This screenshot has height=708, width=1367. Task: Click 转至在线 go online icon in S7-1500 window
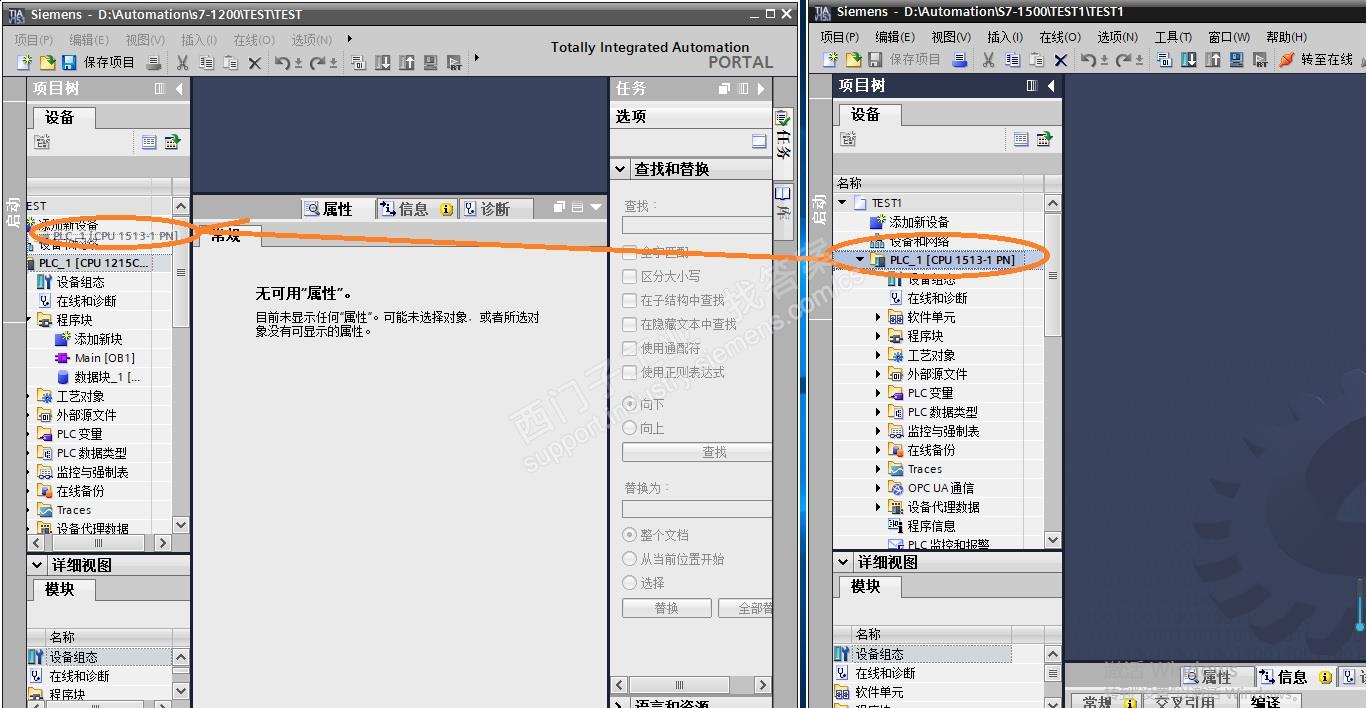click(1287, 60)
